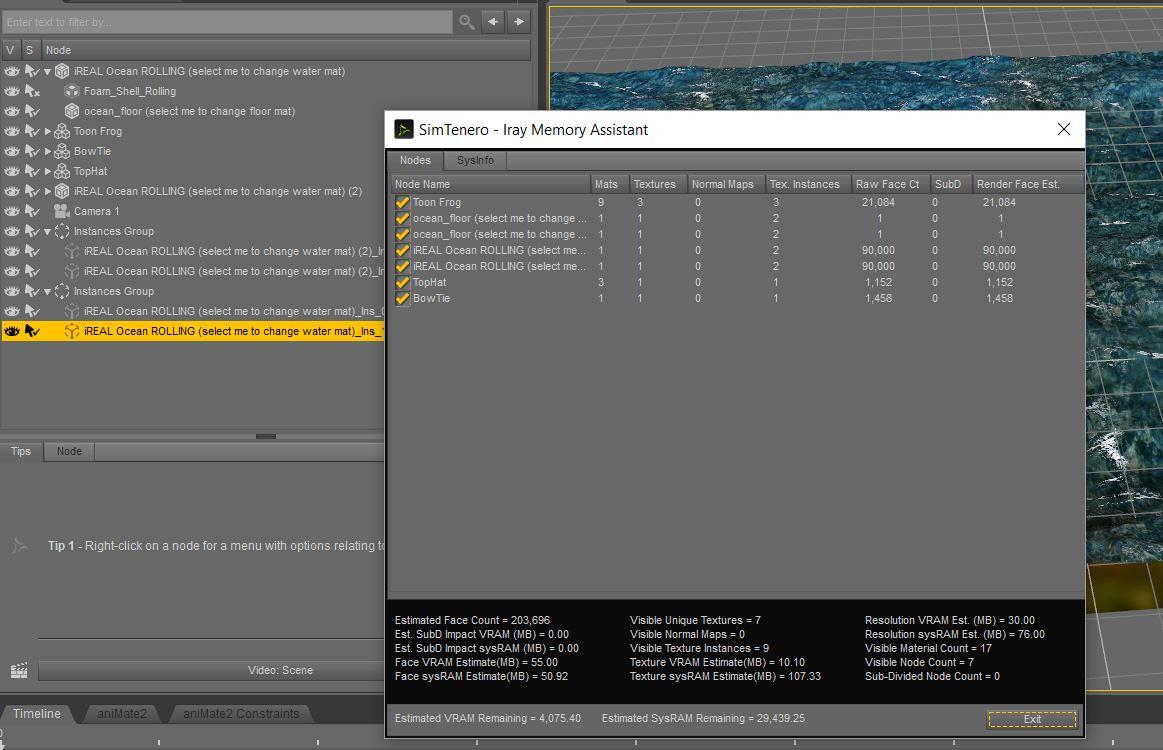1163x750 pixels.
Task: Expand the TopHat tree node
Action: tap(47, 171)
